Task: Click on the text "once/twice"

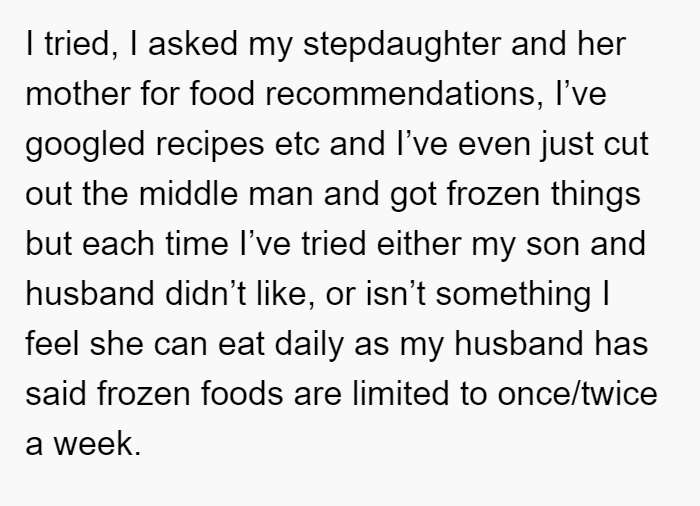Action: coord(578,393)
